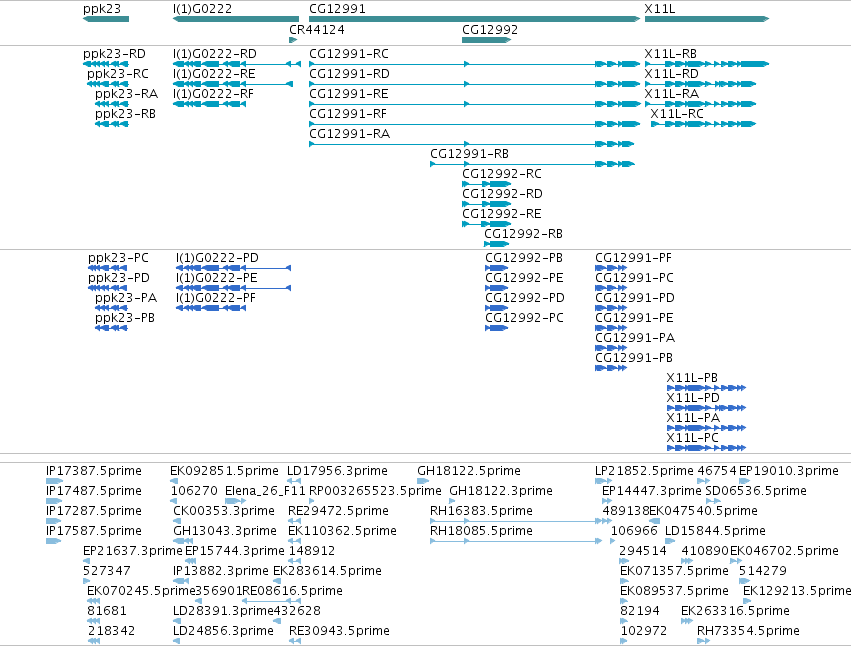The height and width of the screenshot is (646, 851).
Task: Choose transcript CG12991-RB
Action: 532,164
